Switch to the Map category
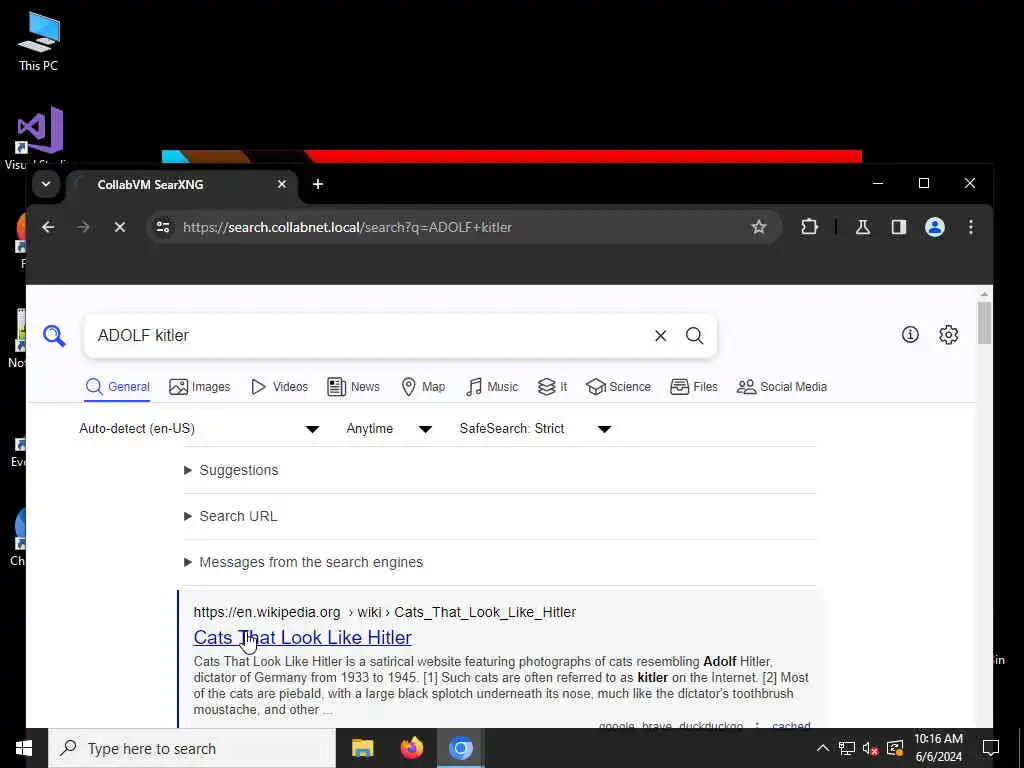The image size is (1024, 768). (423, 387)
